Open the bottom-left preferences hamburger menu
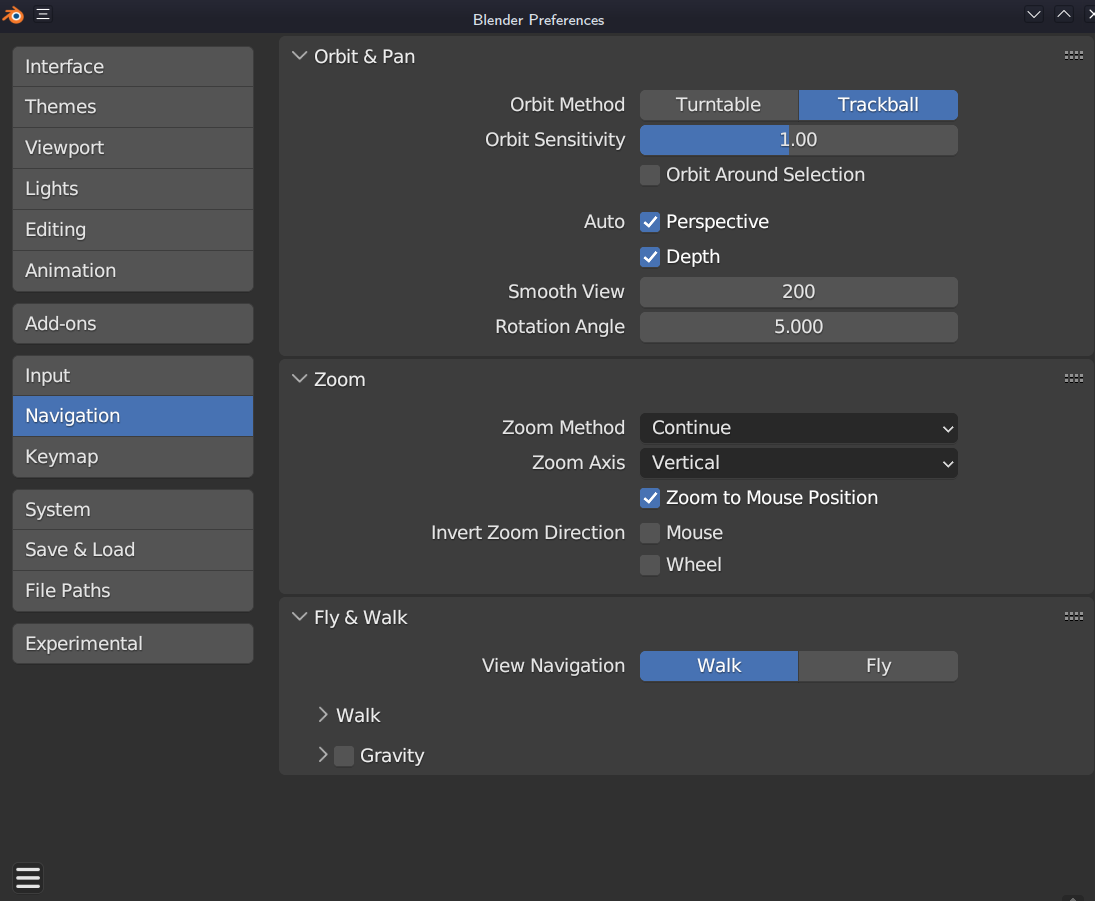 tap(28, 878)
